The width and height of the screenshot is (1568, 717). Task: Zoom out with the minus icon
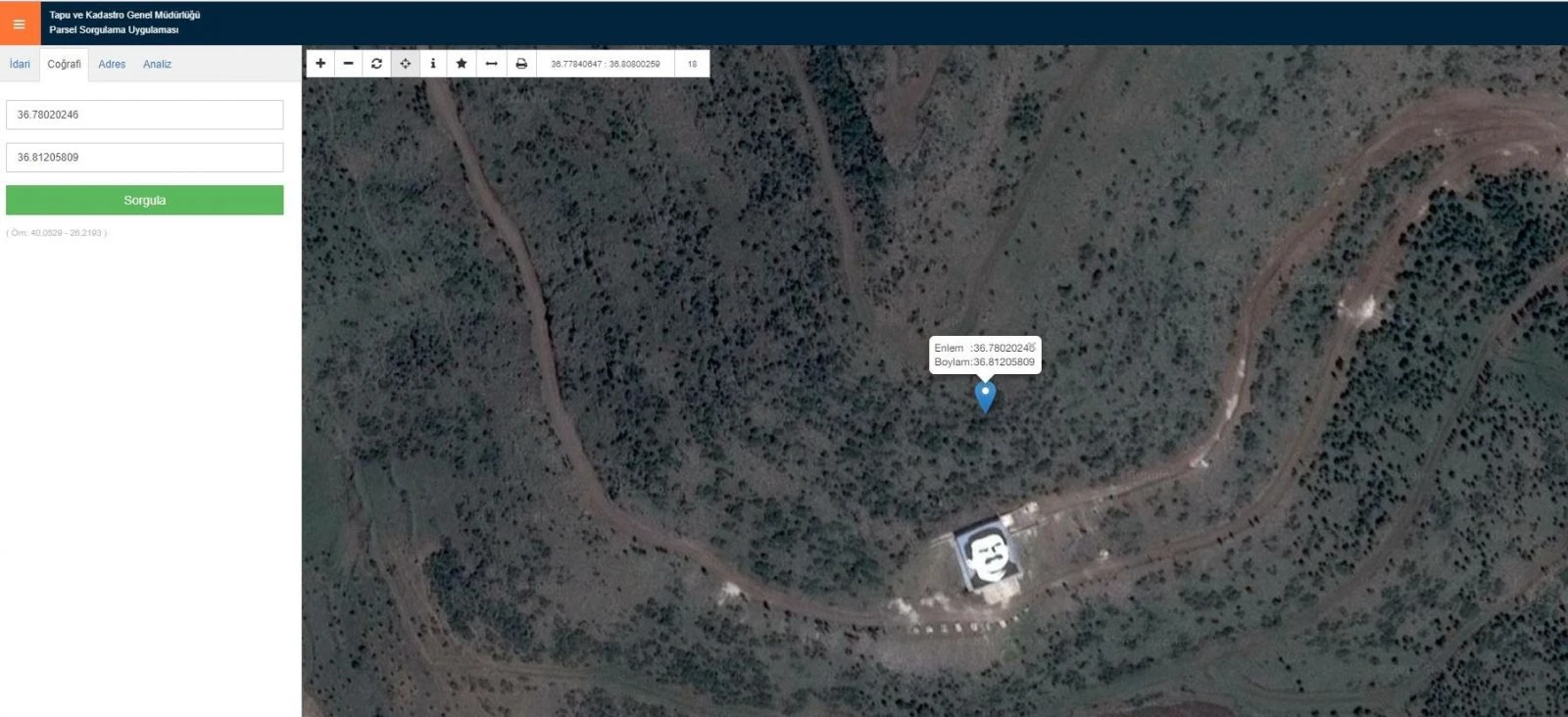348,64
